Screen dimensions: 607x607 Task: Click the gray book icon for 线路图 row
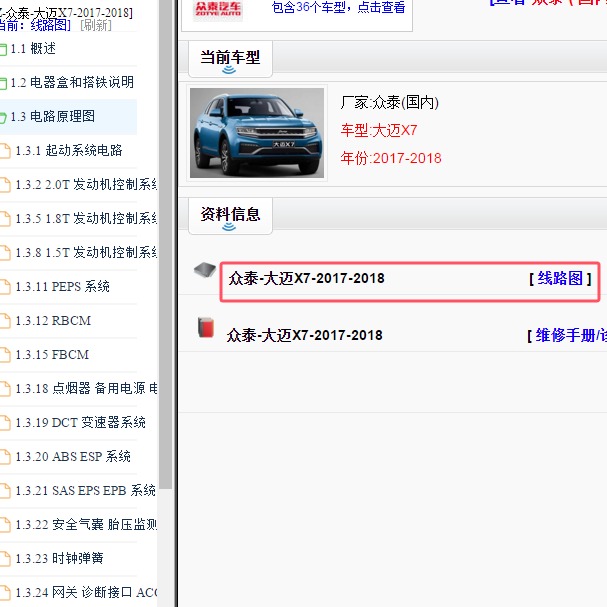(205, 270)
